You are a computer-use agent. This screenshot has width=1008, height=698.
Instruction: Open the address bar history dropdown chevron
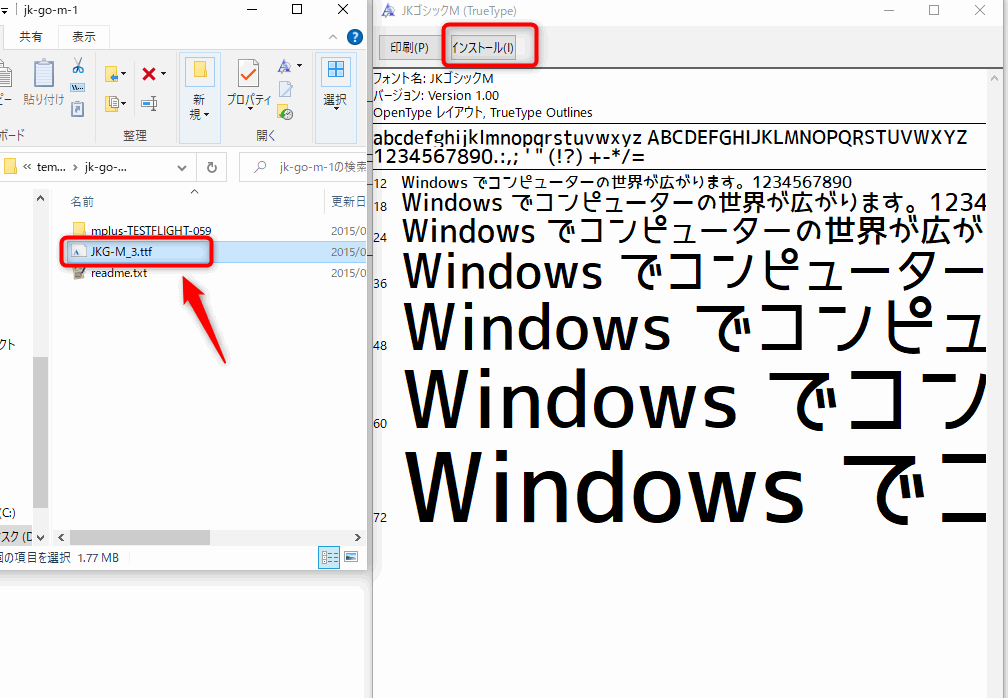point(182,168)
